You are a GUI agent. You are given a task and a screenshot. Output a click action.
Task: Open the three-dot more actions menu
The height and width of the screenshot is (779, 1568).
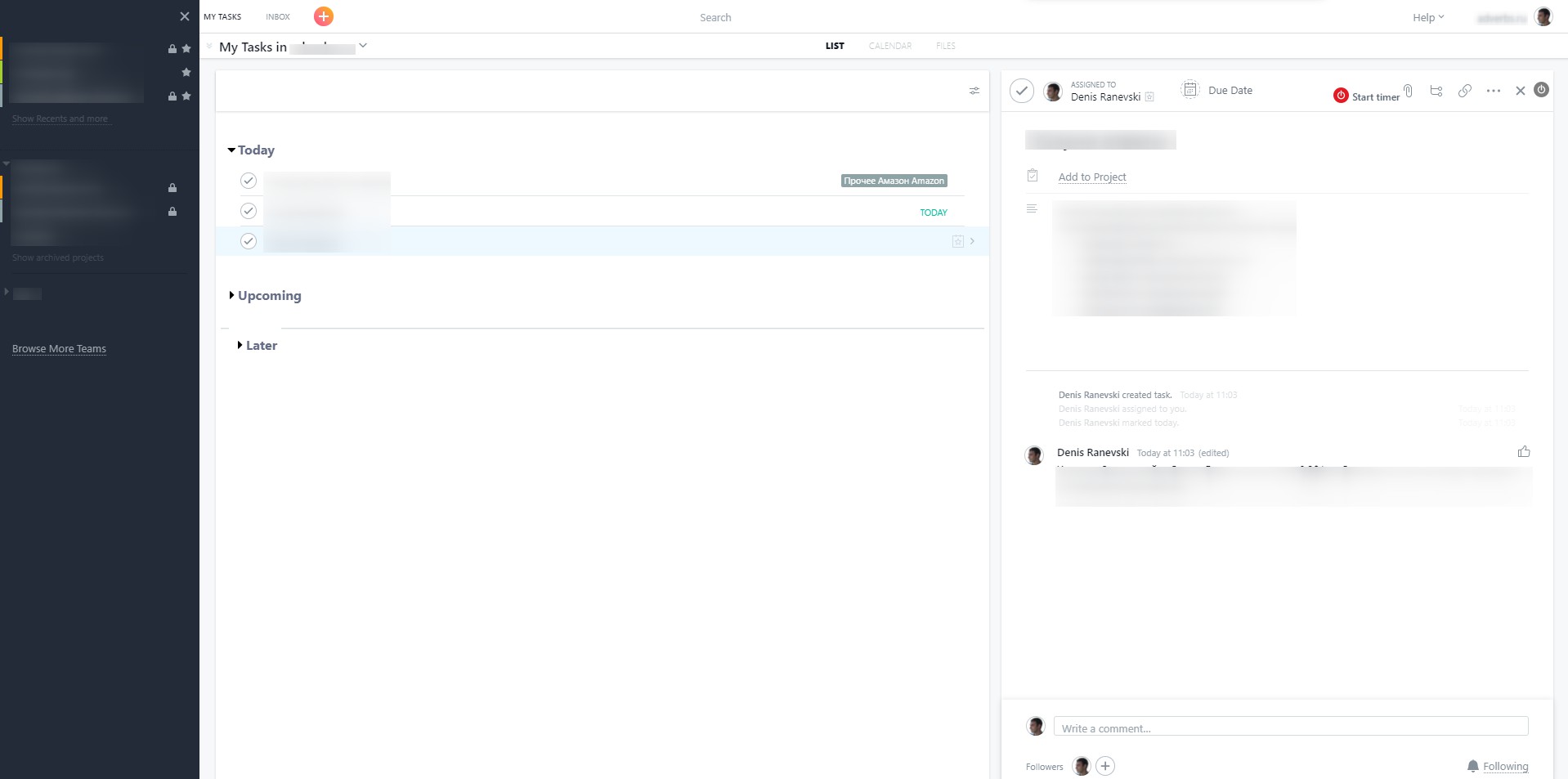coord(1494,91)
